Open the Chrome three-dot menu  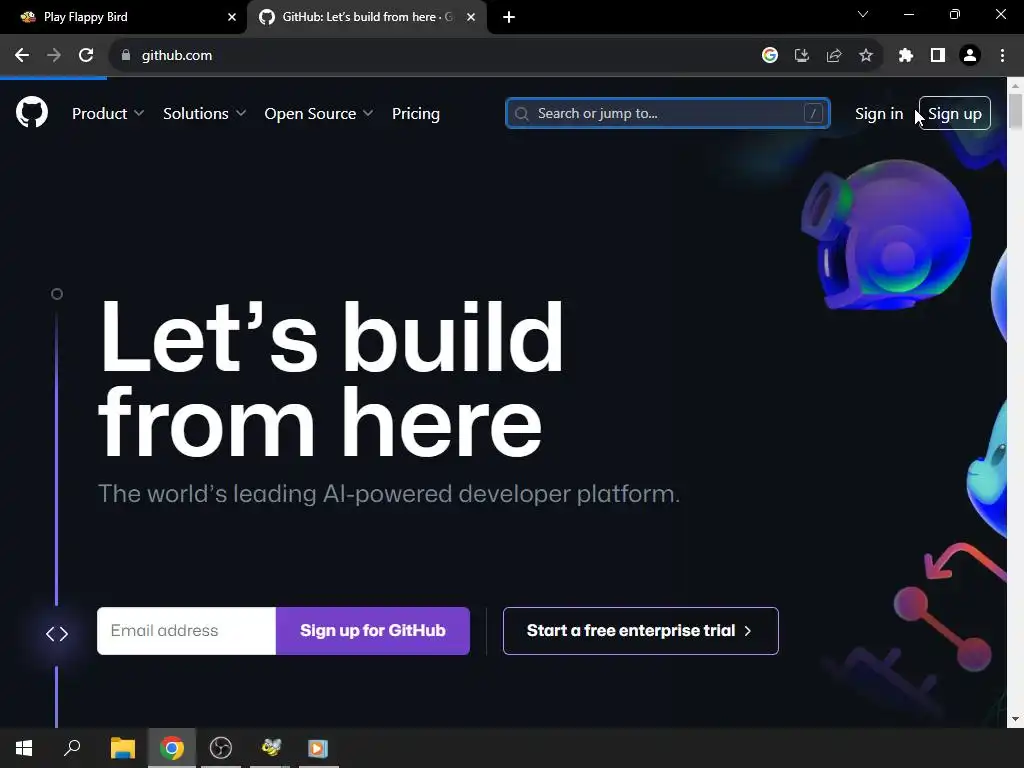pos(1002,56)
